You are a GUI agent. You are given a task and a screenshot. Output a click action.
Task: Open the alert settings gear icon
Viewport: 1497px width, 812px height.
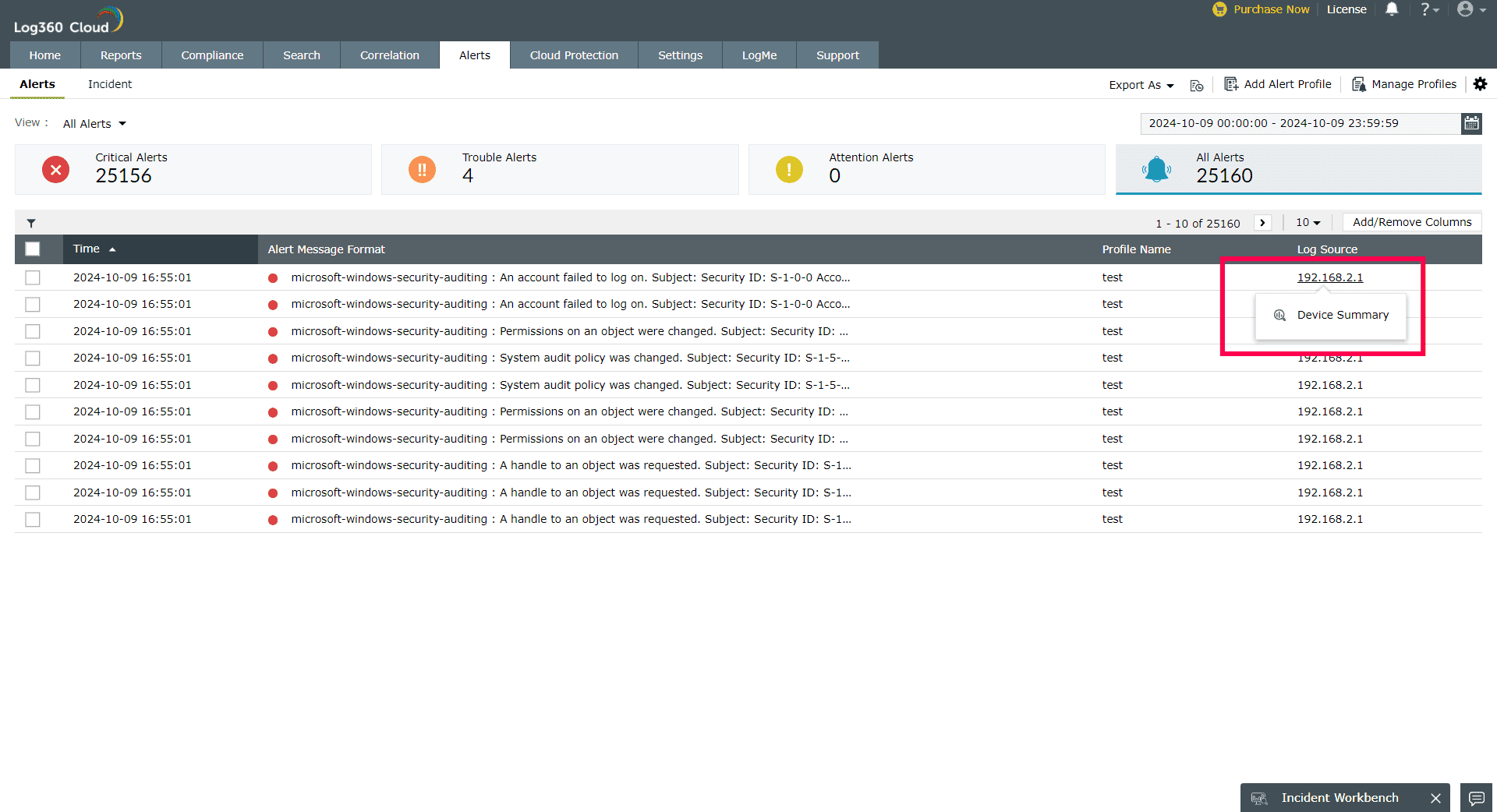coord(1480,84)
